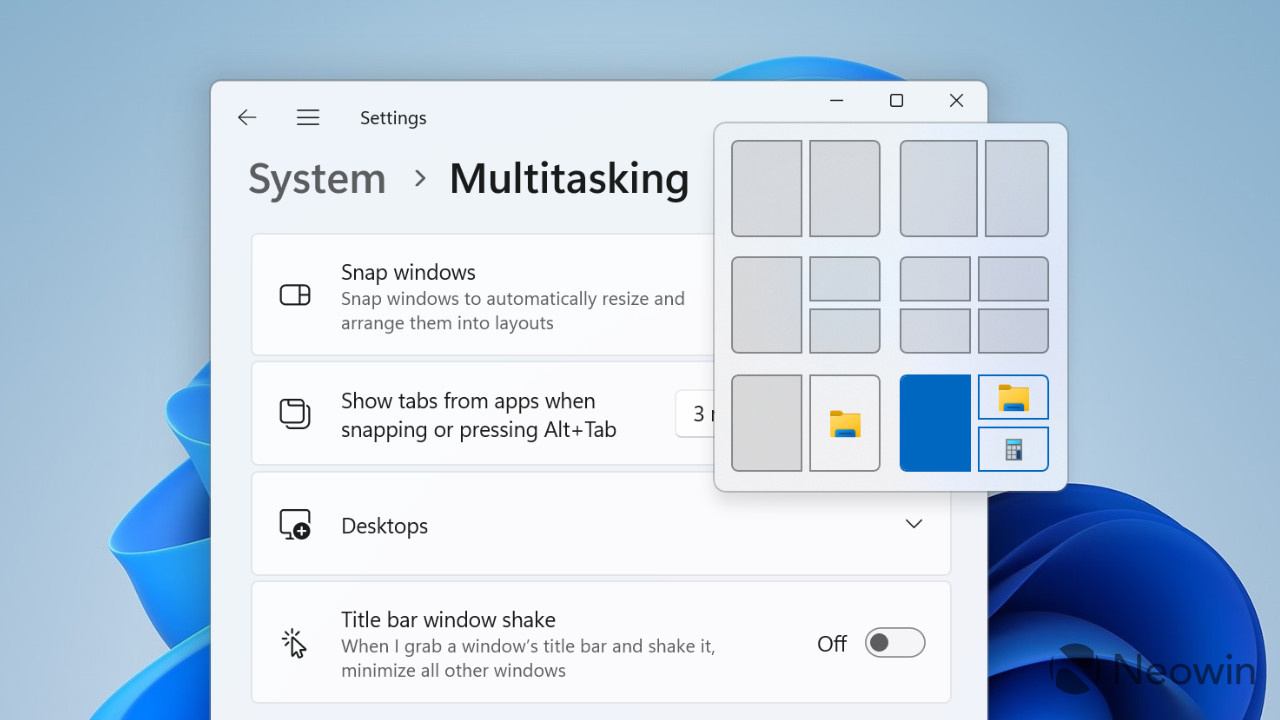Choose the two-column snap layout
This screenshot has height=720, width=1280.
point(805,188)
